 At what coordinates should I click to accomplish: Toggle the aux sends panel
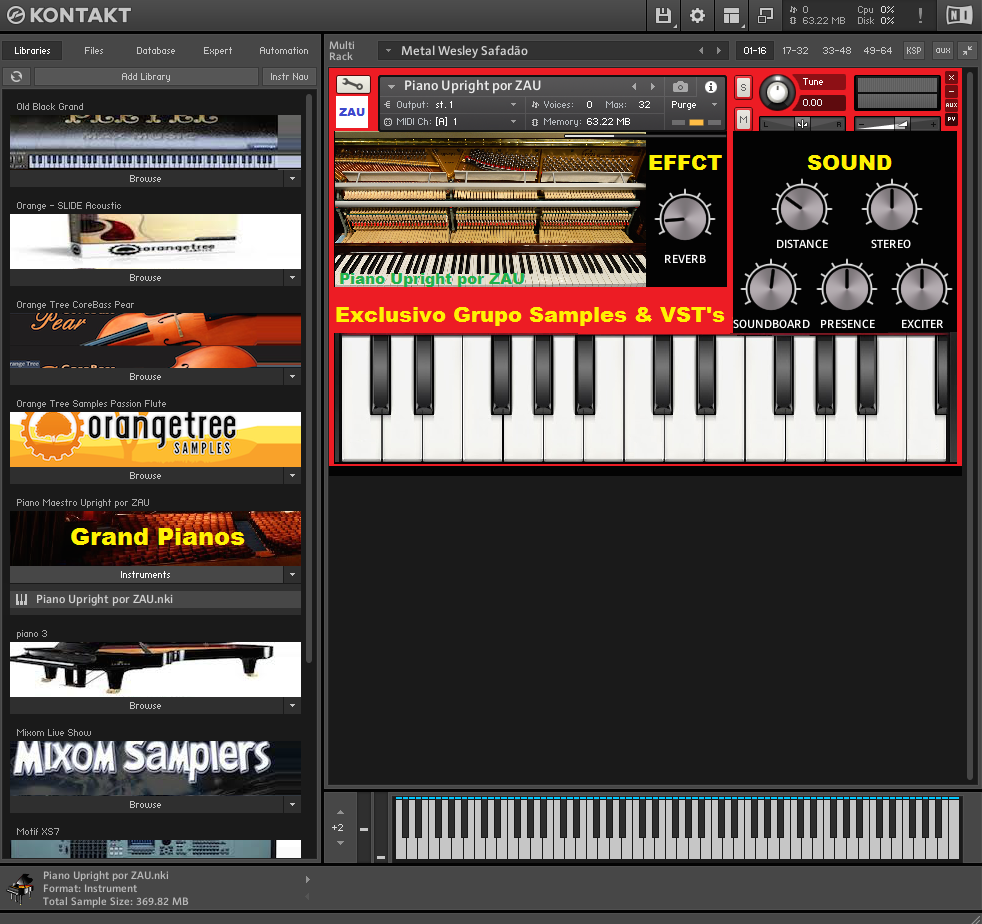943,51
